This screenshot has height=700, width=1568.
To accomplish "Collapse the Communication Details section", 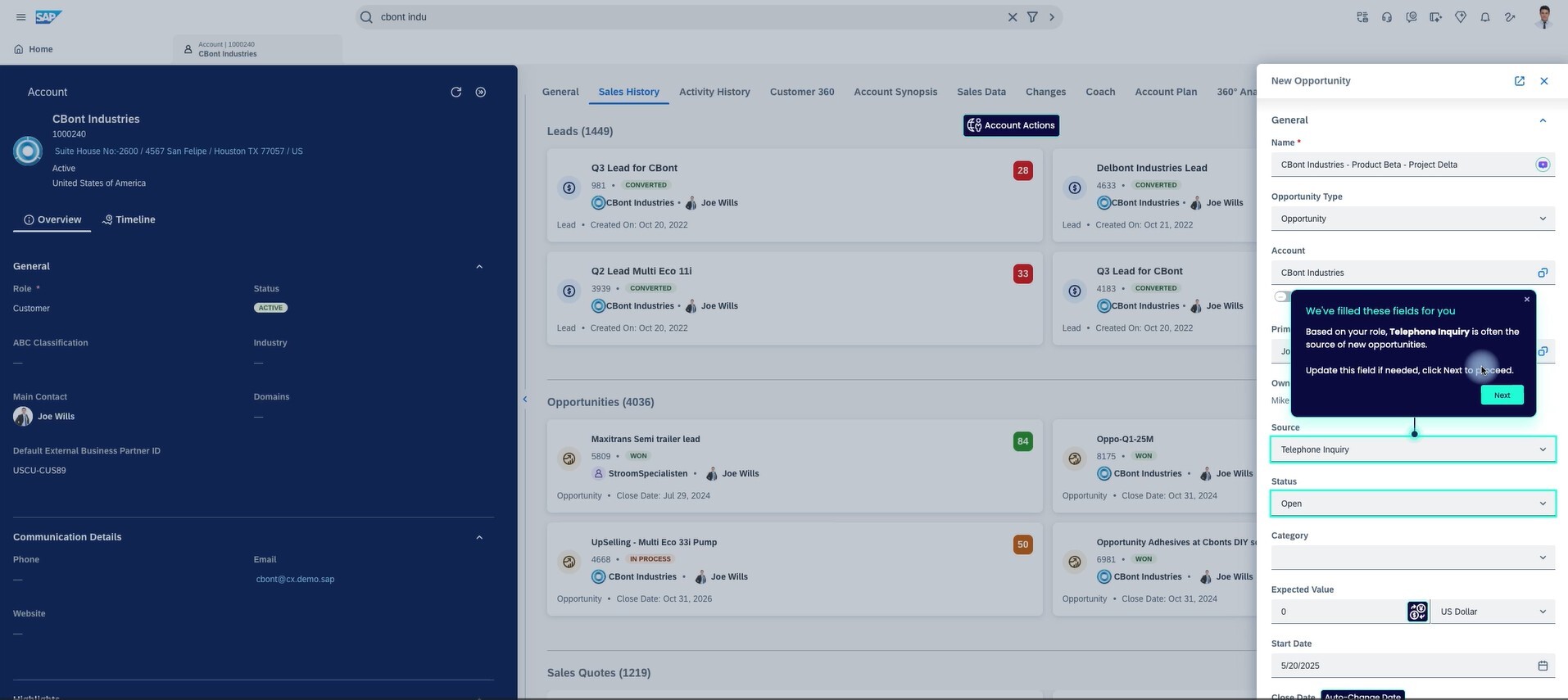I will tap(479, 538).
